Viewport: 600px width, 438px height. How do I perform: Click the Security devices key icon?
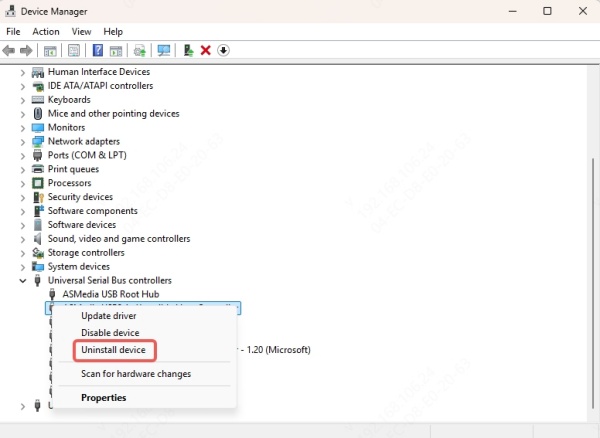point(38,197)
